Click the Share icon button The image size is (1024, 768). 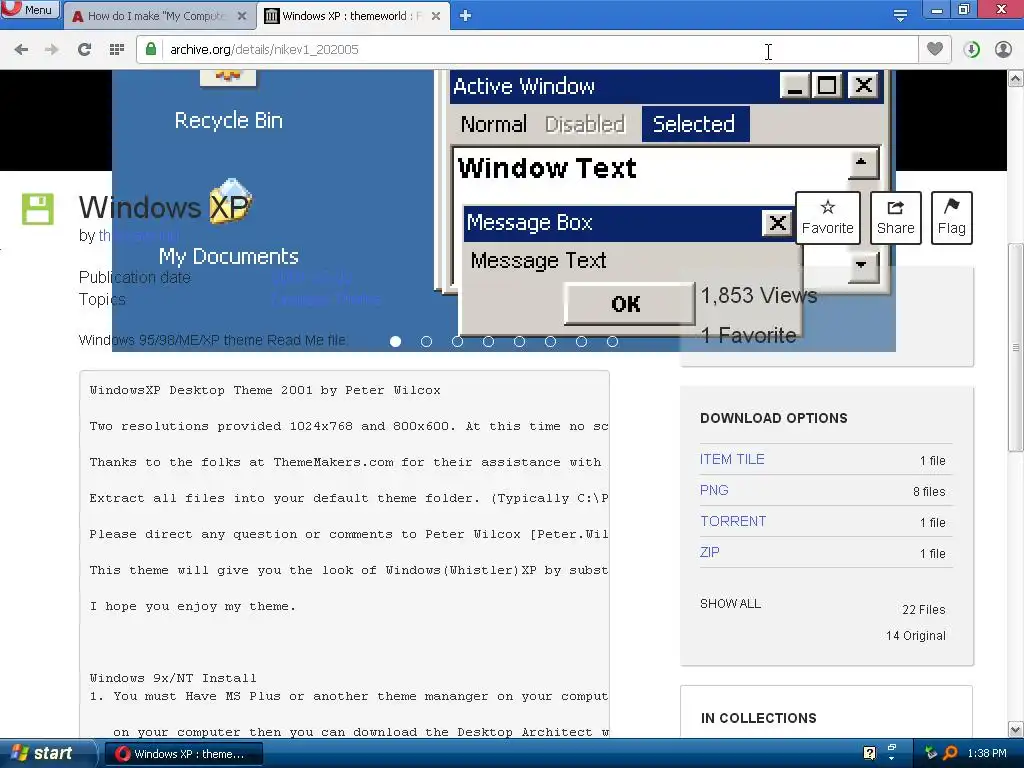click(x=895, y=218)
